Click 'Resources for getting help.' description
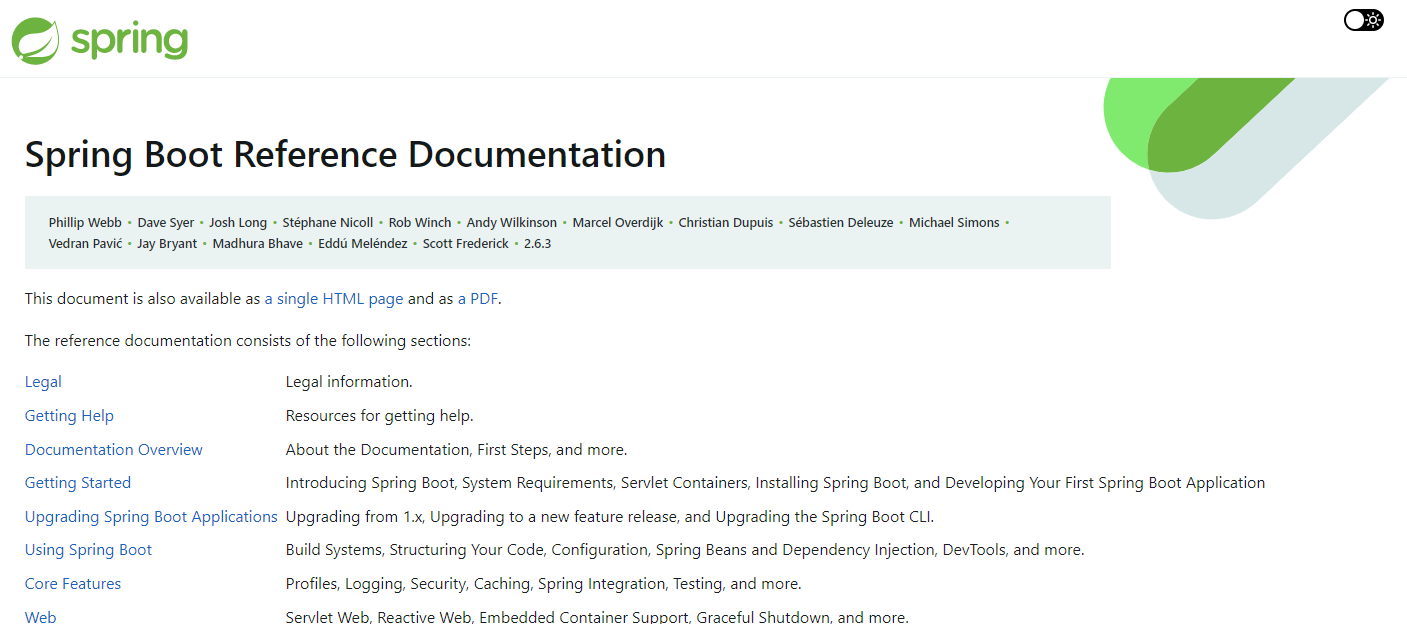This screenshot has width=1407, height=624. 380,416
